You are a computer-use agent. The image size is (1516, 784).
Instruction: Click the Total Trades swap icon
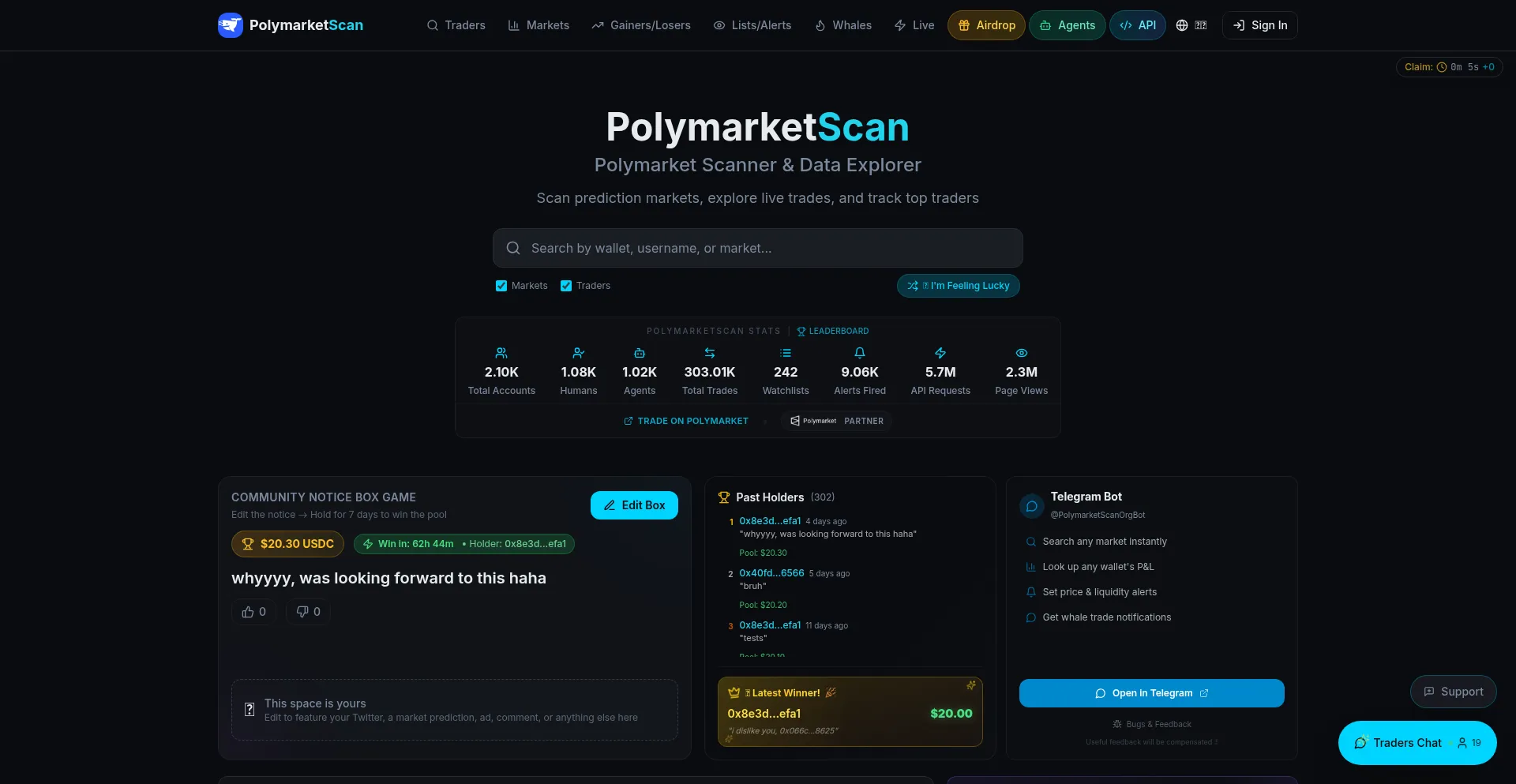[x=710, y=353]
